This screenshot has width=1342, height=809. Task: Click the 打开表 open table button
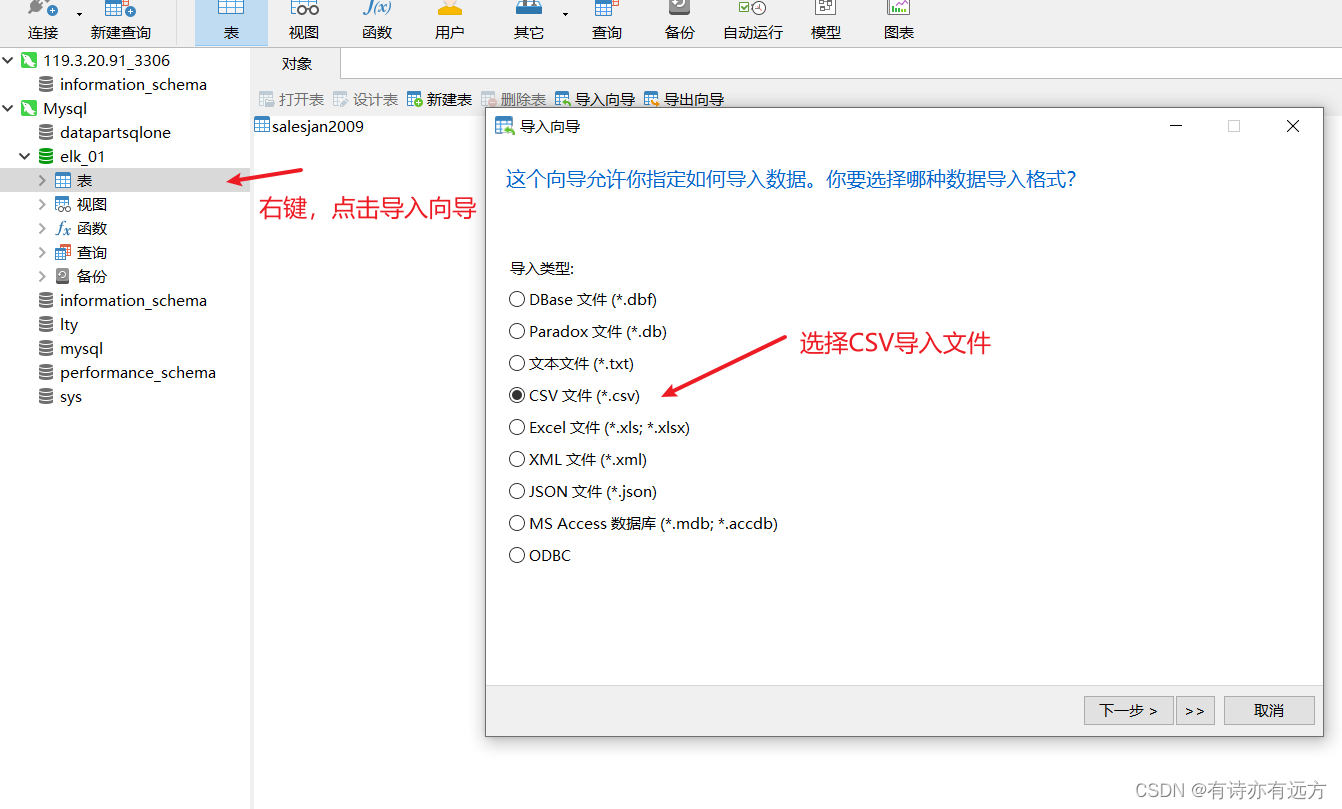291,99
